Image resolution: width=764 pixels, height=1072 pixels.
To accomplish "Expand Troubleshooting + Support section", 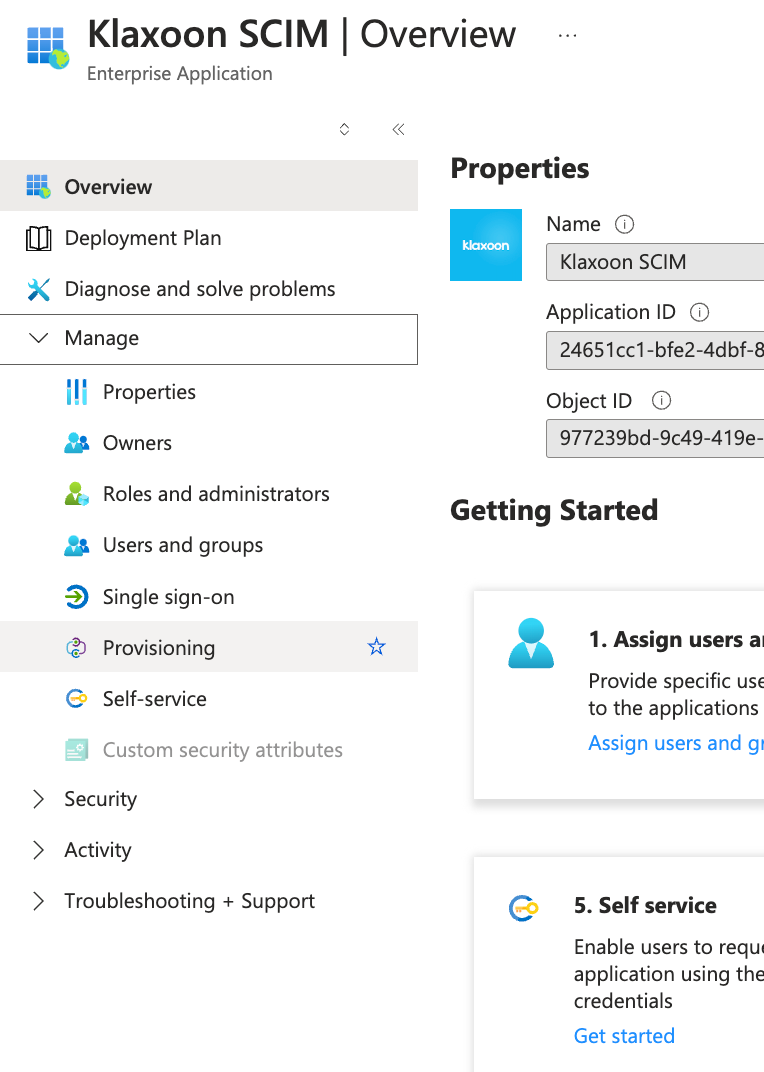I will click(x=39, y=901).
